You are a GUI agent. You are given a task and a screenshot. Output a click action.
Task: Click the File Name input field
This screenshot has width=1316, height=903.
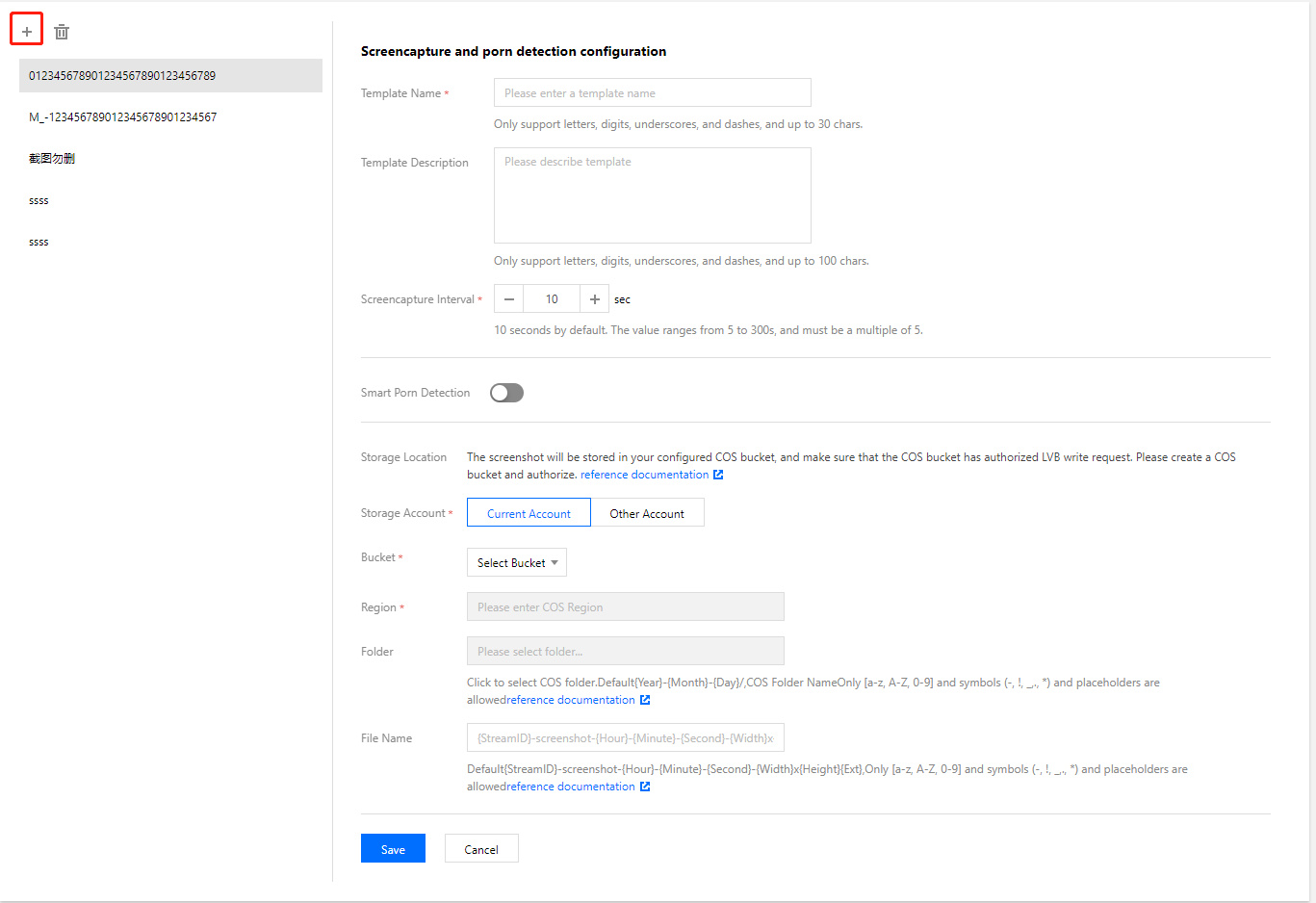point(626,737)
